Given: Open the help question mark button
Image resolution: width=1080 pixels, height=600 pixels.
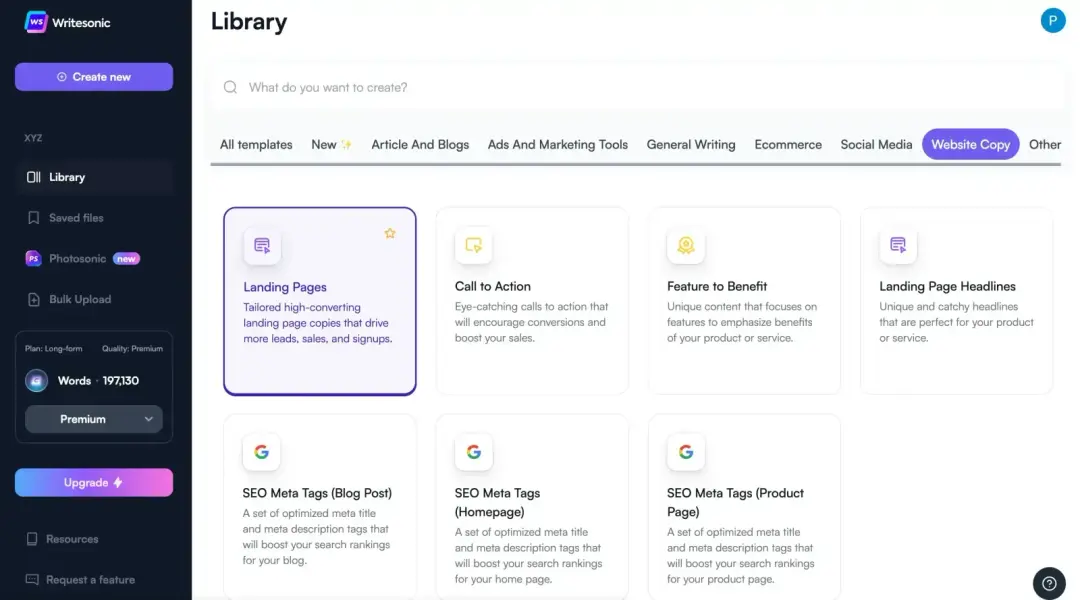Looking at the screenshot, I should coord(1049,583).
